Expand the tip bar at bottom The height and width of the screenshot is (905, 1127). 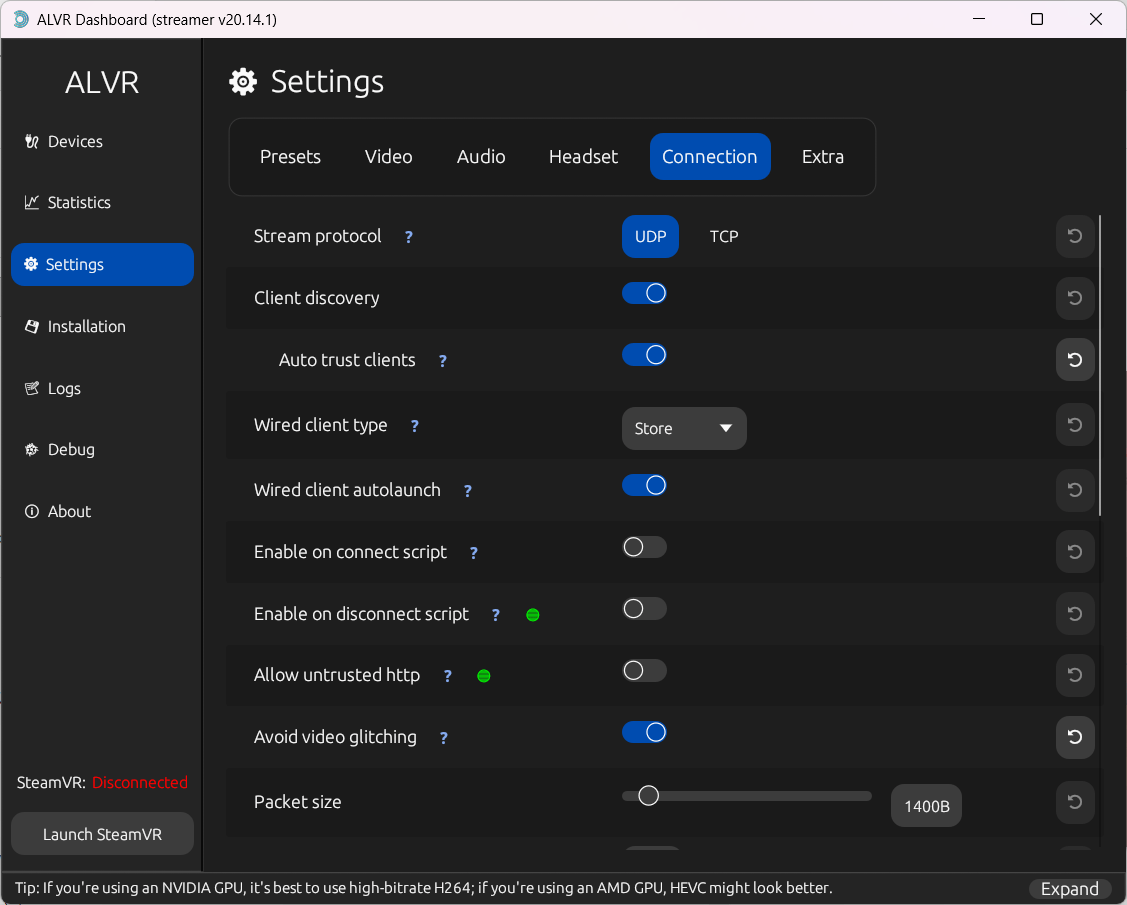click(1069, 889)
